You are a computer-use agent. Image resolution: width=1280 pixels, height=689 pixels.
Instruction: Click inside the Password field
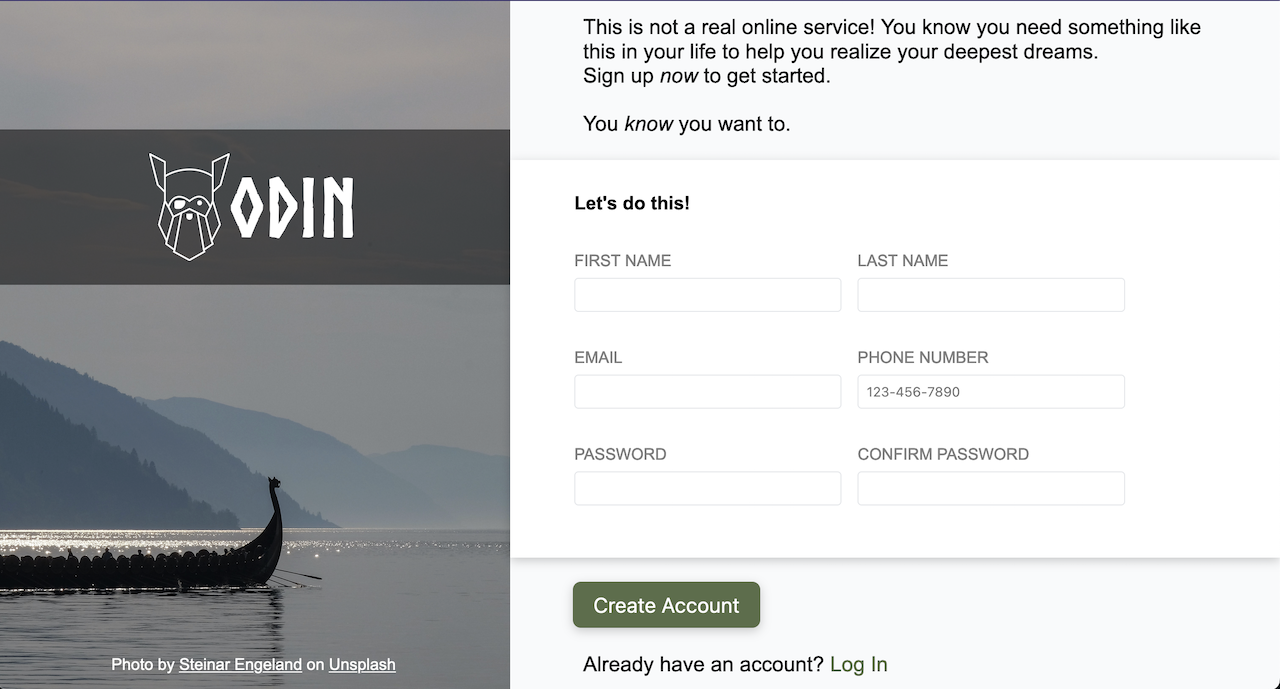point(707,488)
